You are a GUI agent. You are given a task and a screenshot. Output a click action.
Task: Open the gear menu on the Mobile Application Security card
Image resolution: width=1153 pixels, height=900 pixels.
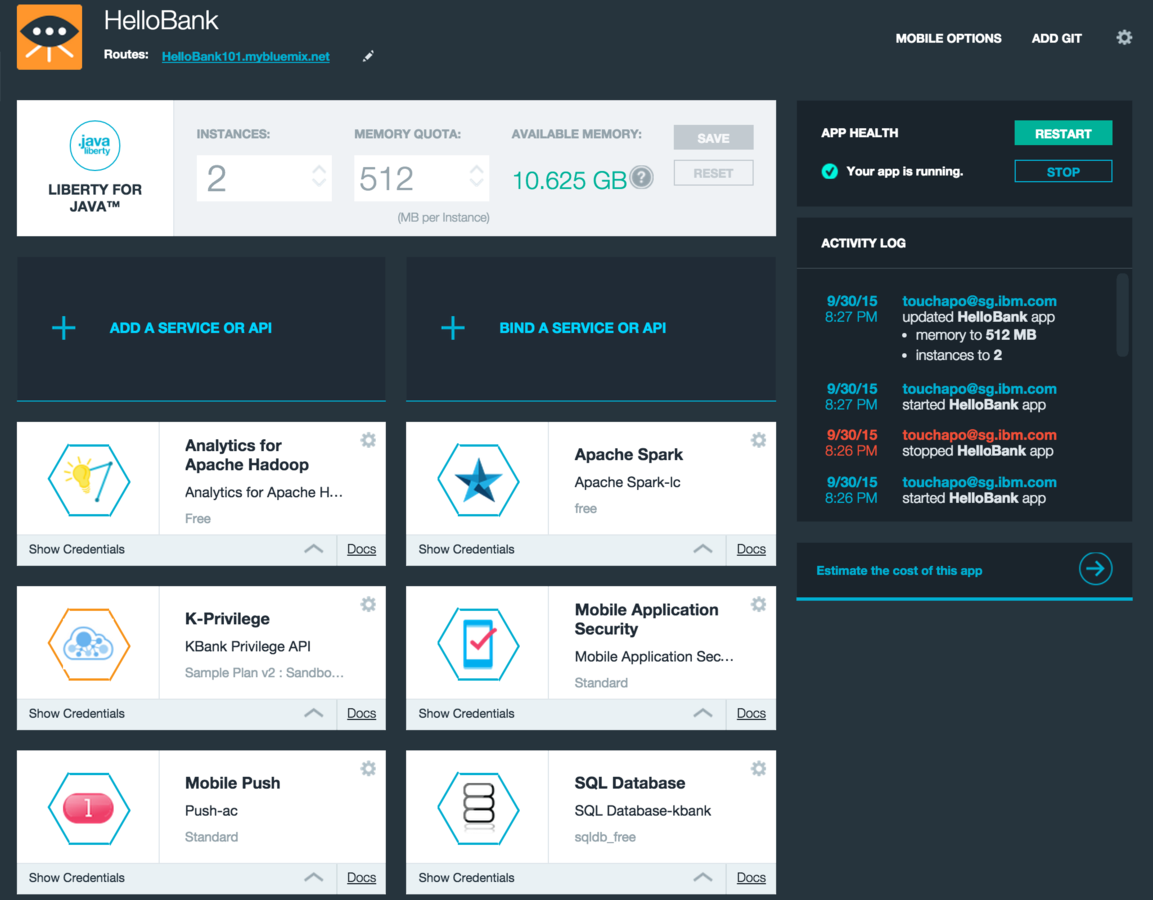click(x=758, y=604)
